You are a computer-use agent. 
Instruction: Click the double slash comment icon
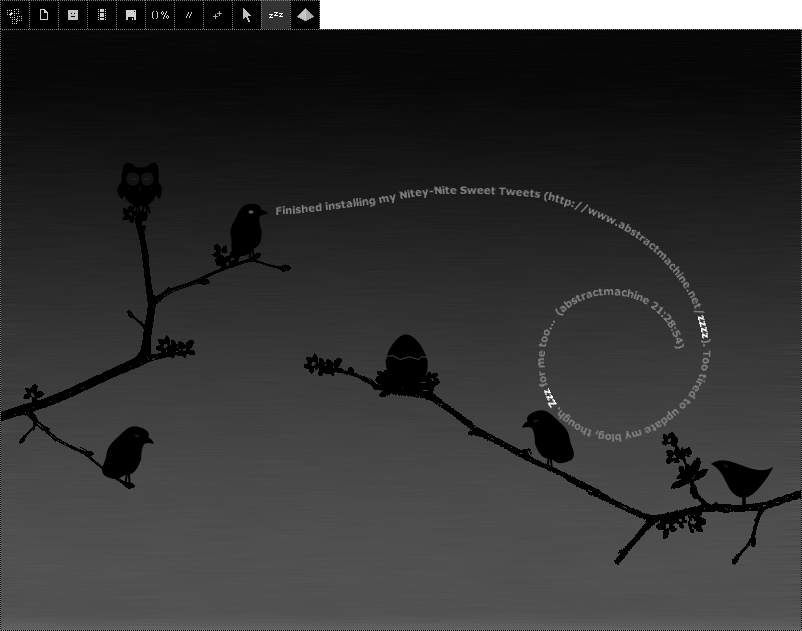tap(189, 15)
